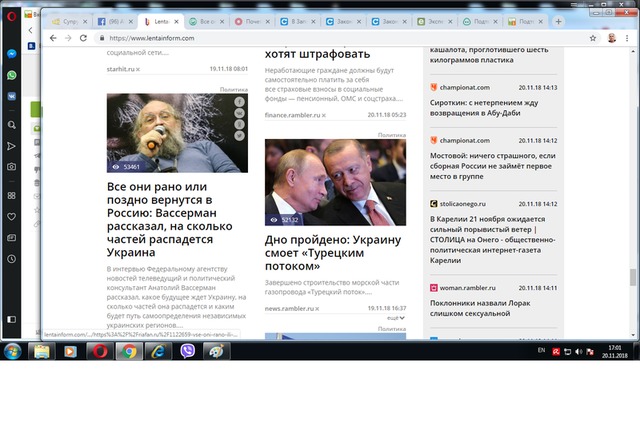The height and width of the screenshot is (422, 640).
Task: Click the Putin and Erdogan photo thumbnail
Action: coord(335,182)
